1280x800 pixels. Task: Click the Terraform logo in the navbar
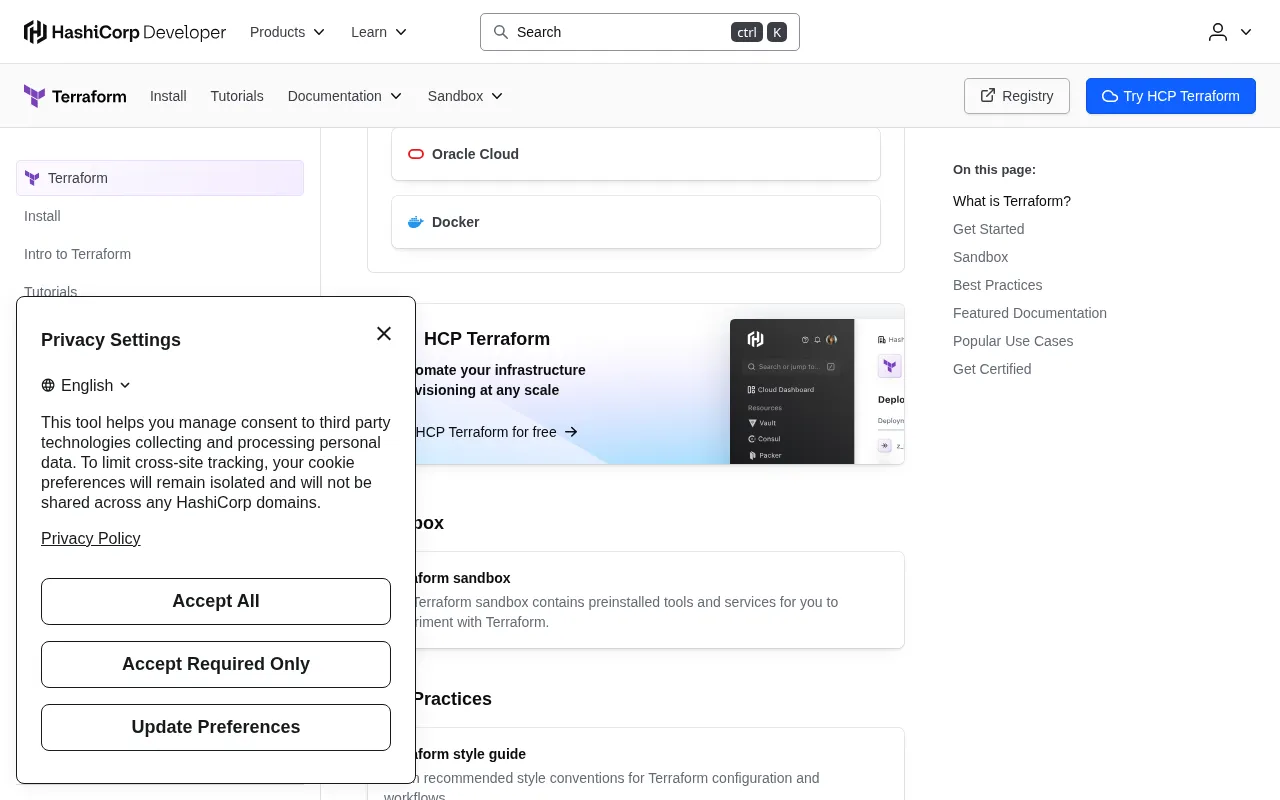(75, 96)
